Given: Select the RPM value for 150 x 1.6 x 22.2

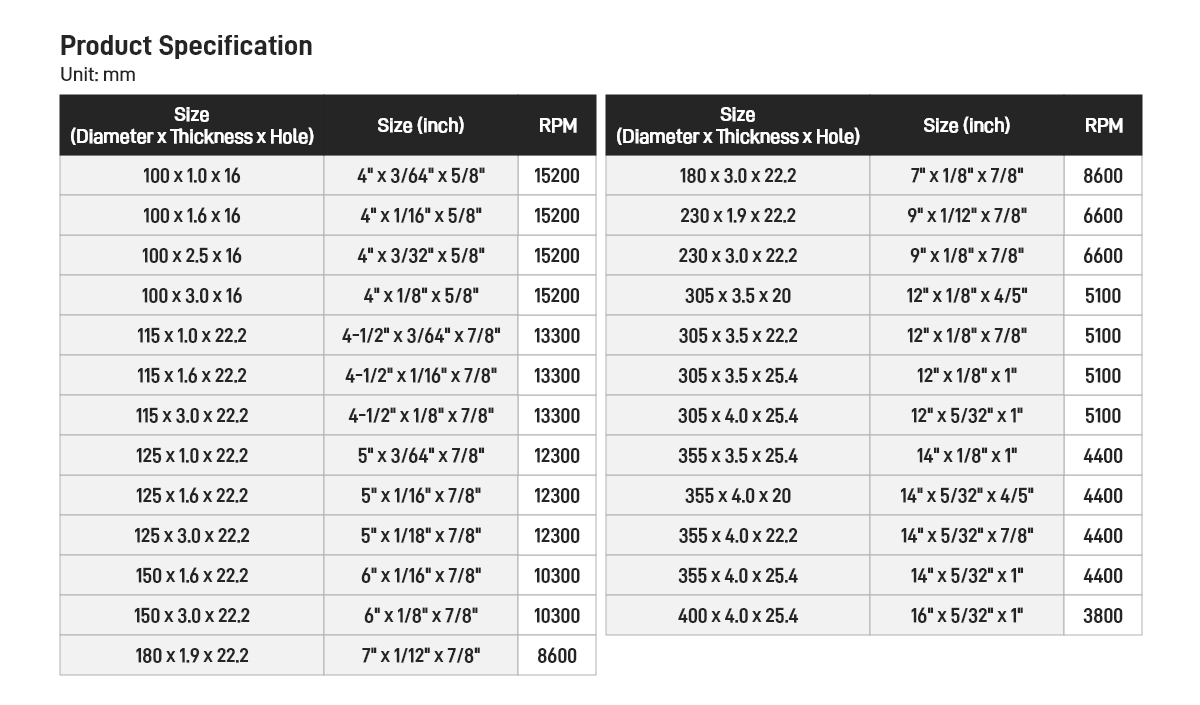Looking at the screenshot, I should click(557, 576).
